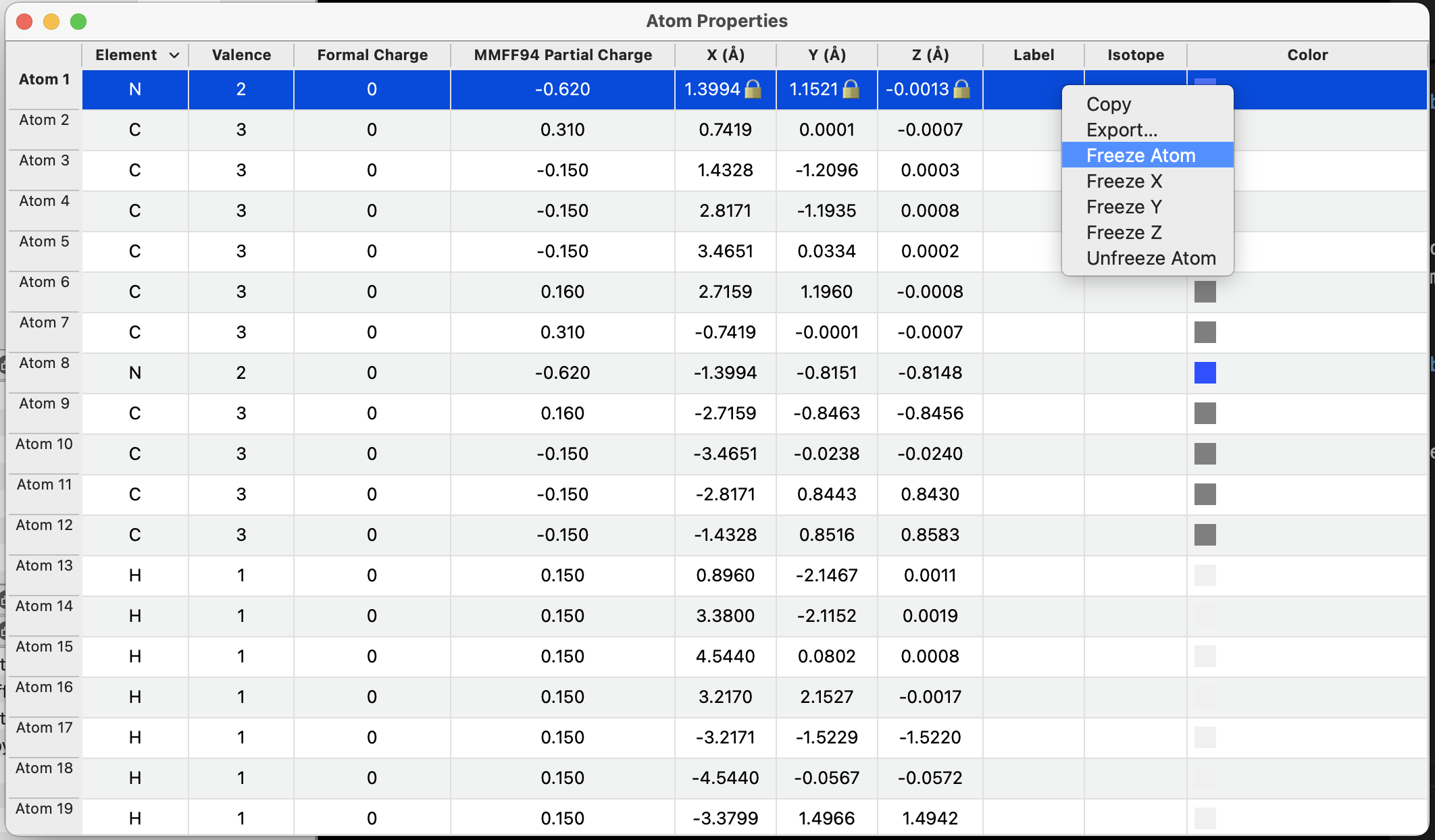Click the light swatch for Atom 13
The height and width of the screenshot is (840, 1435).
pyautogui.click(x=1205, y=575)
